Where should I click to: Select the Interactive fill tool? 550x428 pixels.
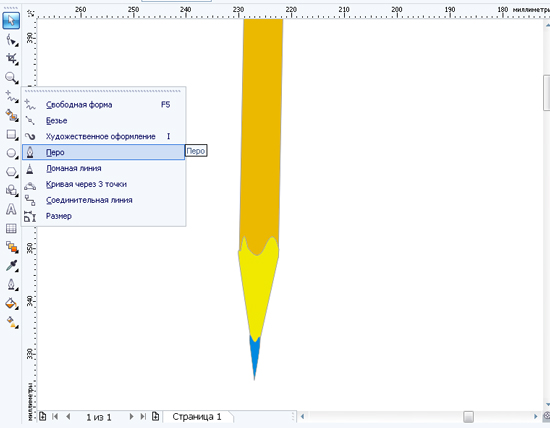[11, 322]
